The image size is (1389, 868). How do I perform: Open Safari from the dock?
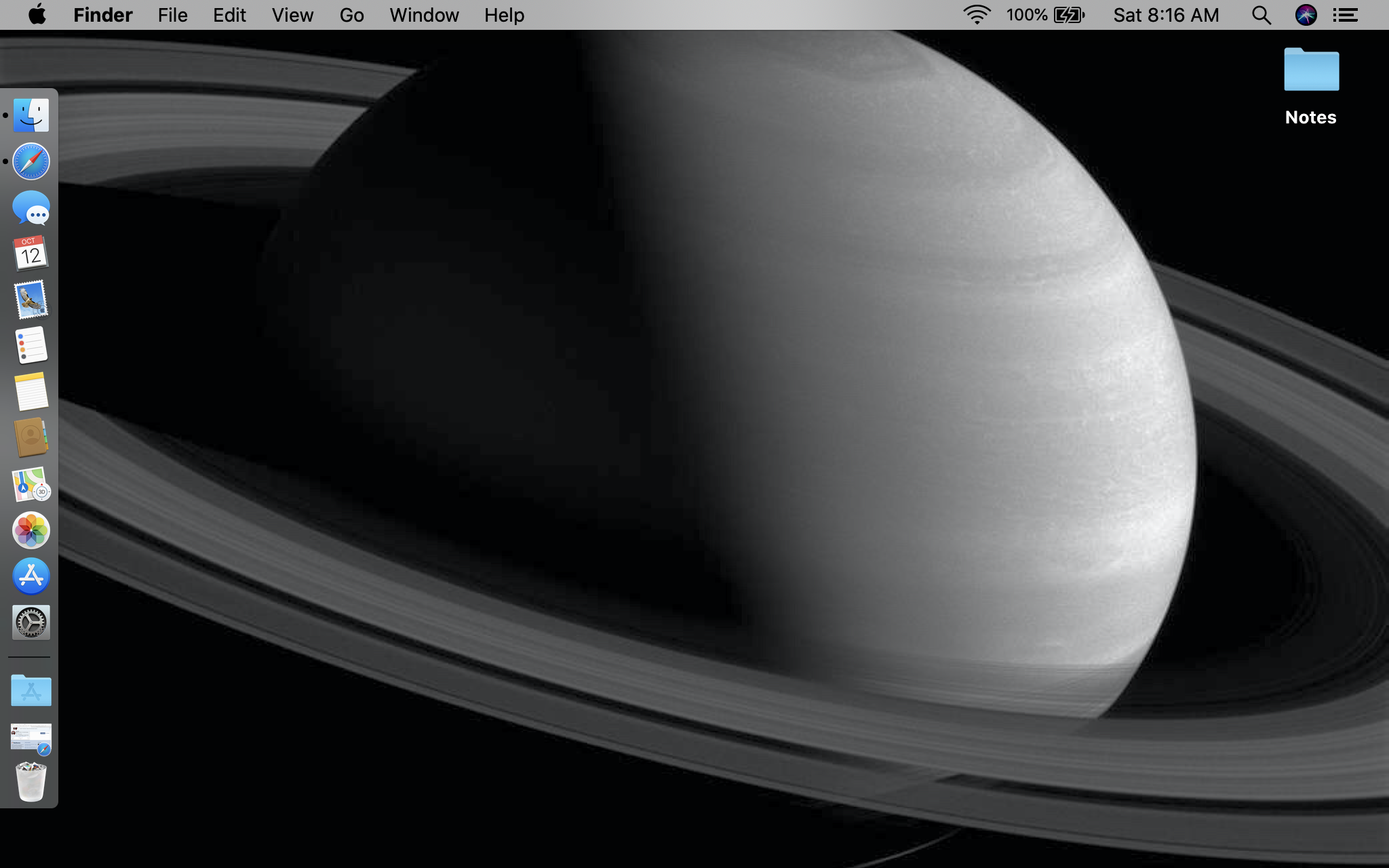[31, 161]
